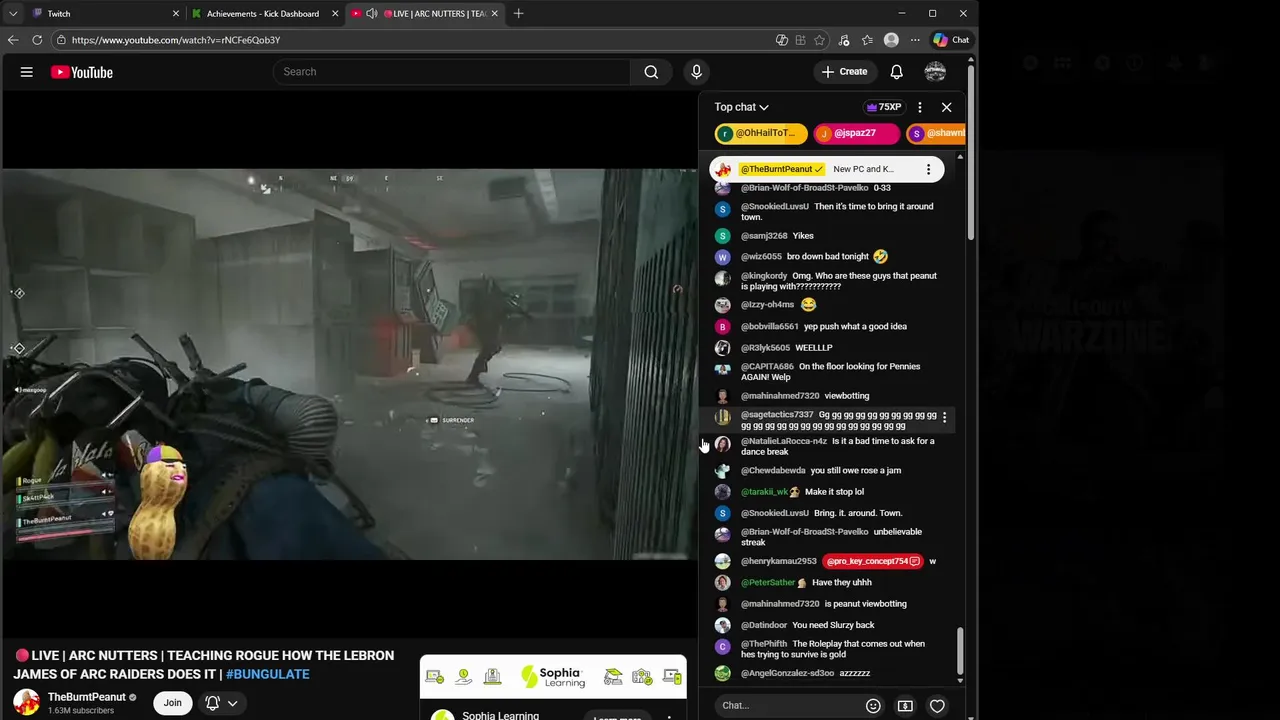Switch to the Twitch tab
The image size is (1280, 720).
point(105,13)
